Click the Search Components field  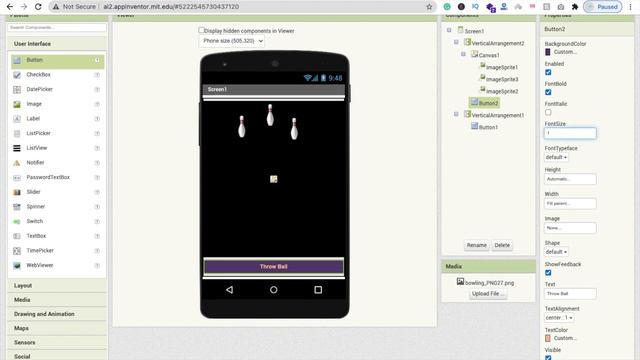[57, 27]
